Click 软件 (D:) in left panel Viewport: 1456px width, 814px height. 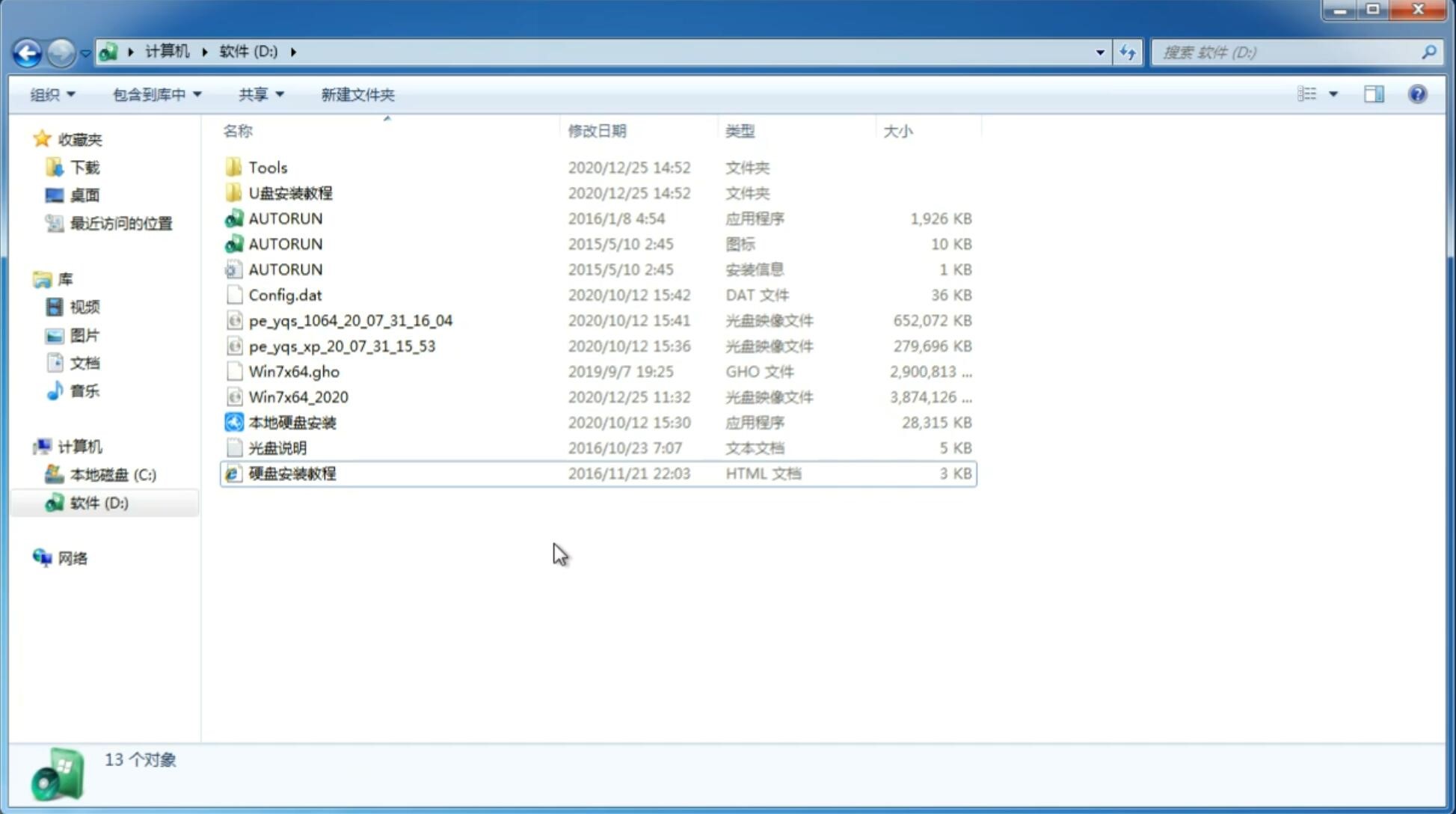(x=97, y=502)
